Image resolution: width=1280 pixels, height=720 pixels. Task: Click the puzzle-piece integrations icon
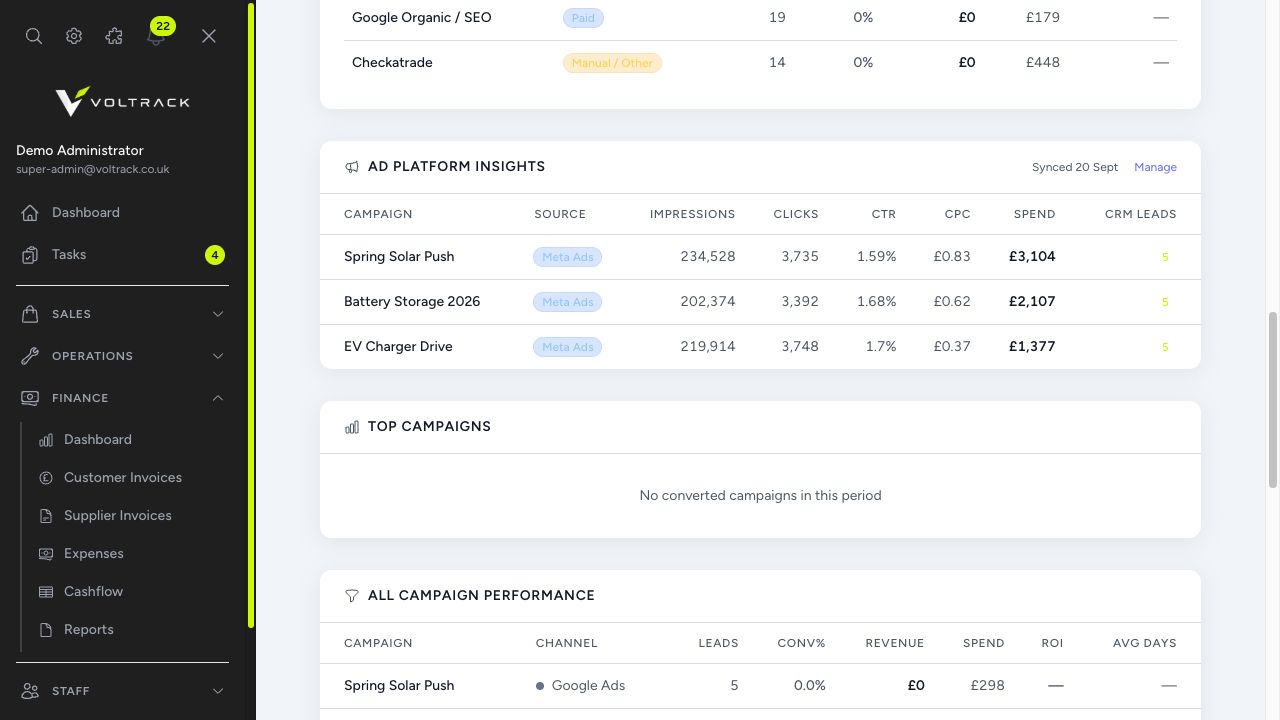point(114,36)
